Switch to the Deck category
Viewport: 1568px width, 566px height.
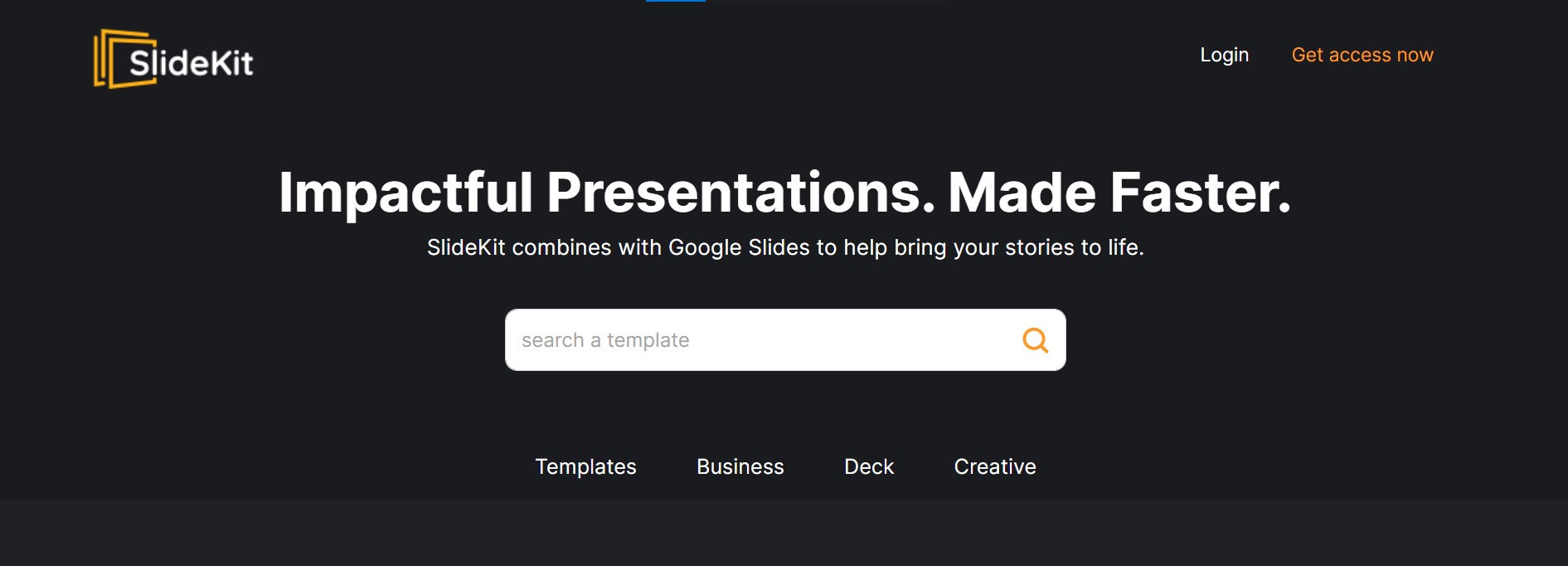pyautogui.click(x=869, y=466)
